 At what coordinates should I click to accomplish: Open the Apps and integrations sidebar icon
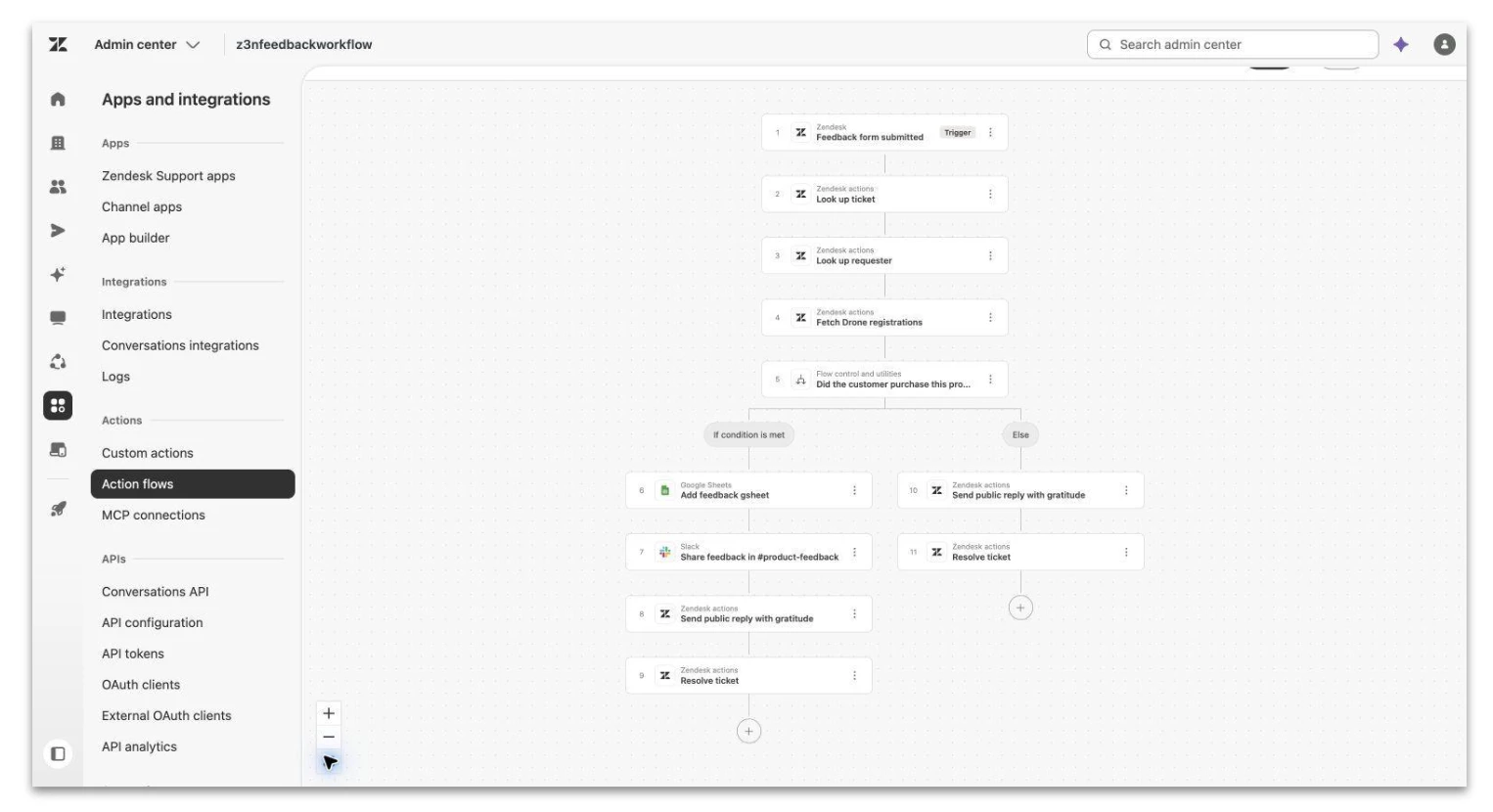pyautogui.click(x=58, y=405)
